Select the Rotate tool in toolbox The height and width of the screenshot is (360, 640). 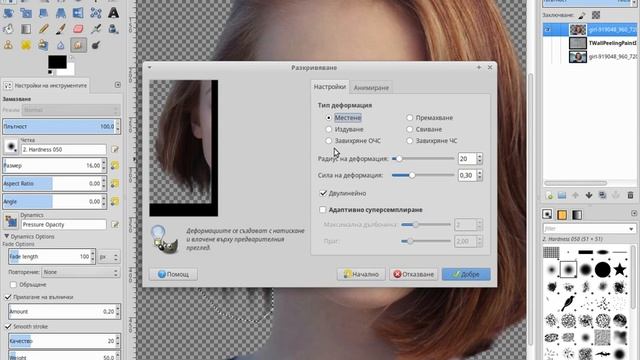tap(8, 13)
